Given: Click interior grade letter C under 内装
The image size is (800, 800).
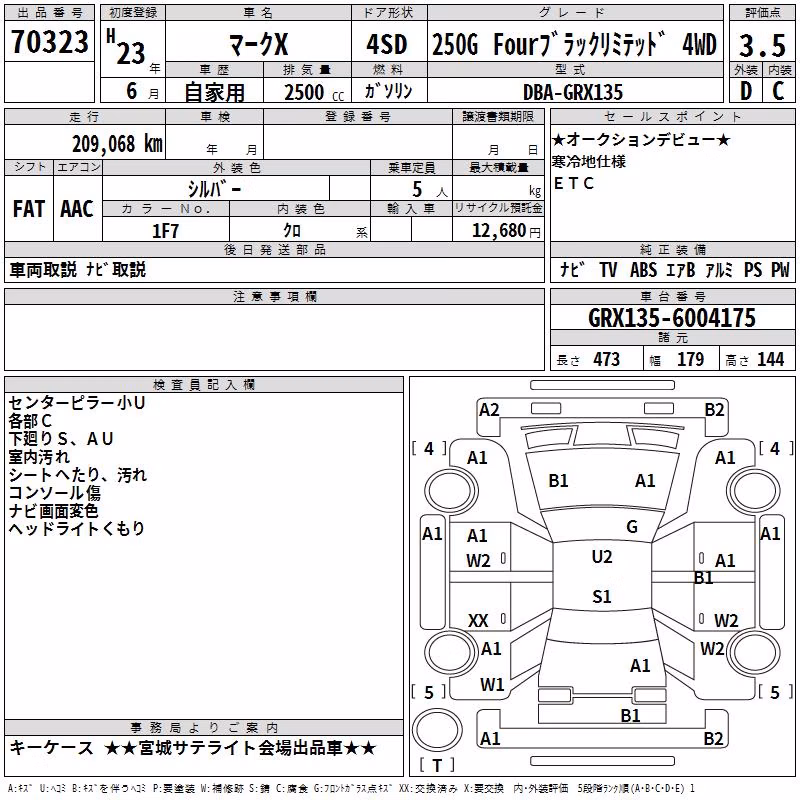Looking at the screenshot, I should (779, 91).
